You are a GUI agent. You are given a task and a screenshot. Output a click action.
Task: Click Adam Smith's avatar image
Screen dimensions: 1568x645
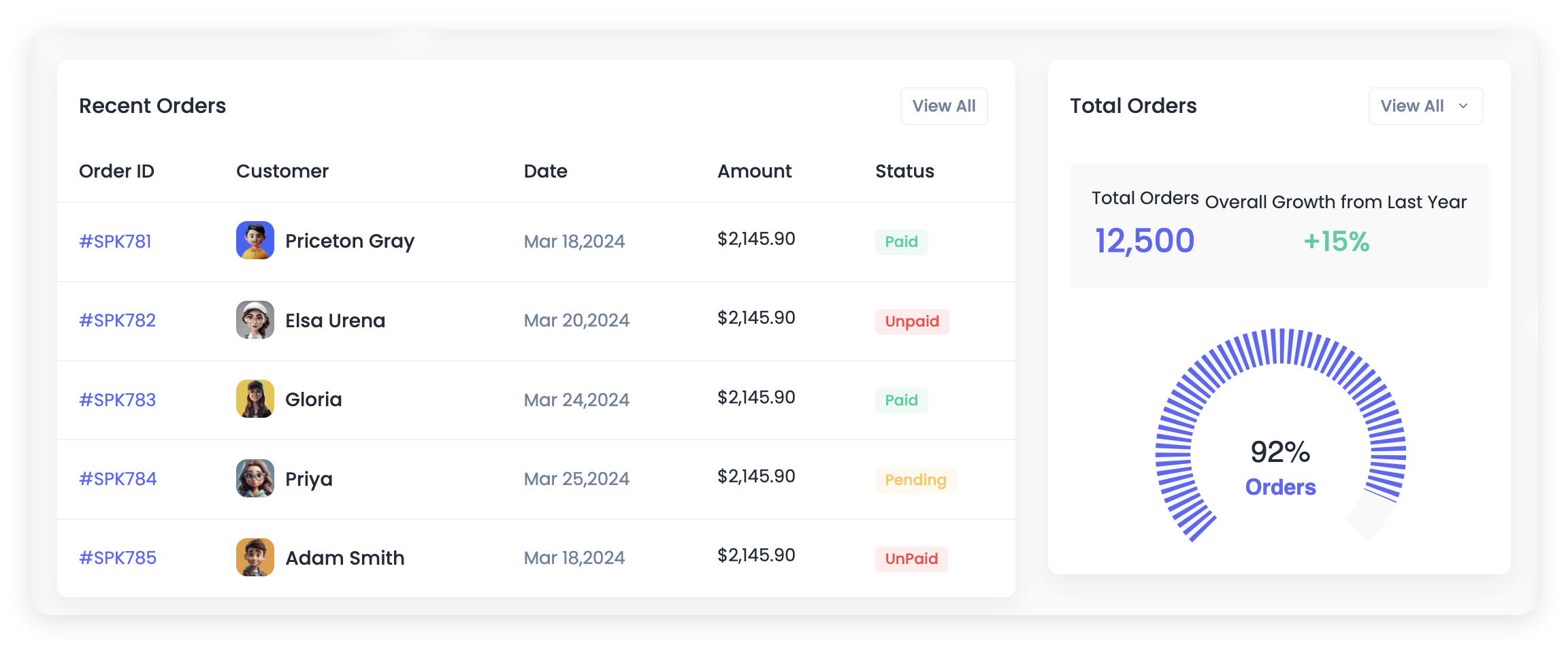(x=255, y=557)
